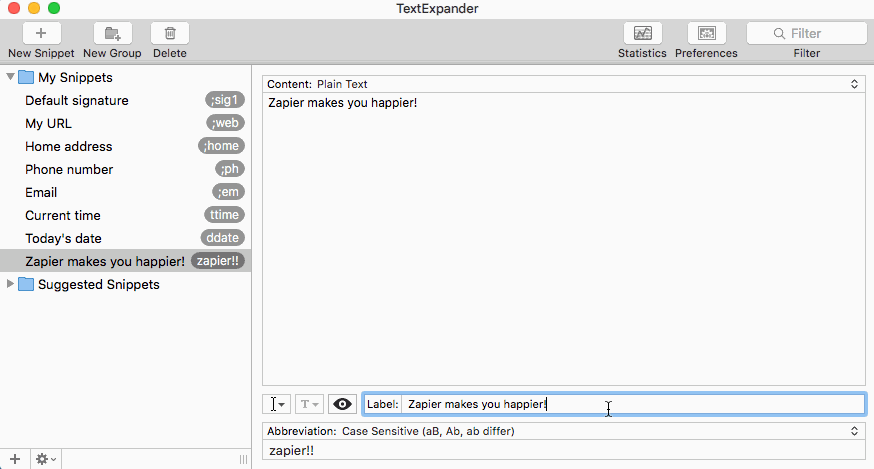Image resolution: width=874 pixels, height=469 pixels.
Task: Close the TextExpander window
Action: pyautogui.click(x=14, y=8)
